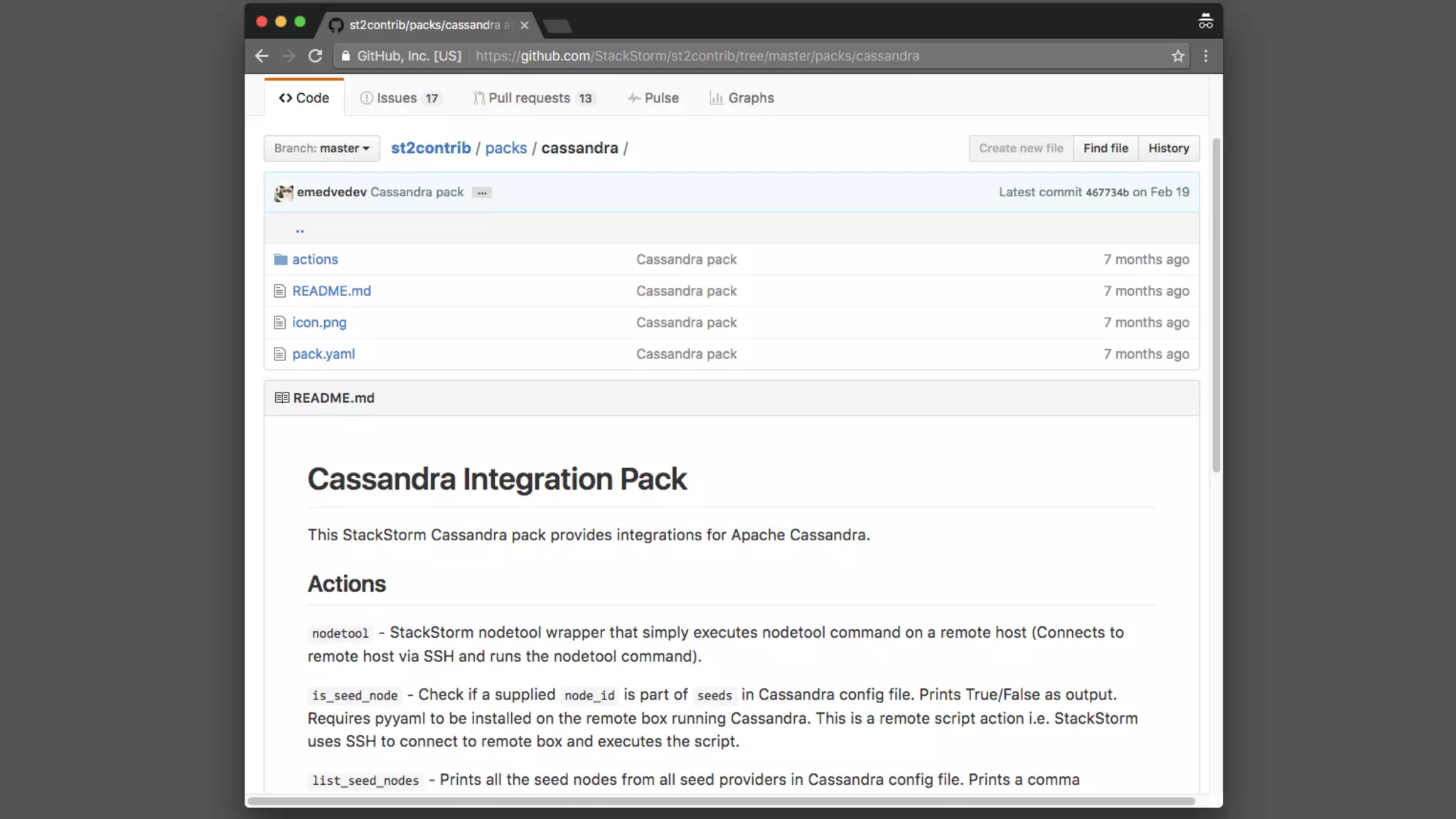Click the secure lock icon
Screen dimensions: 1456x819
click(x=346, y=55)
